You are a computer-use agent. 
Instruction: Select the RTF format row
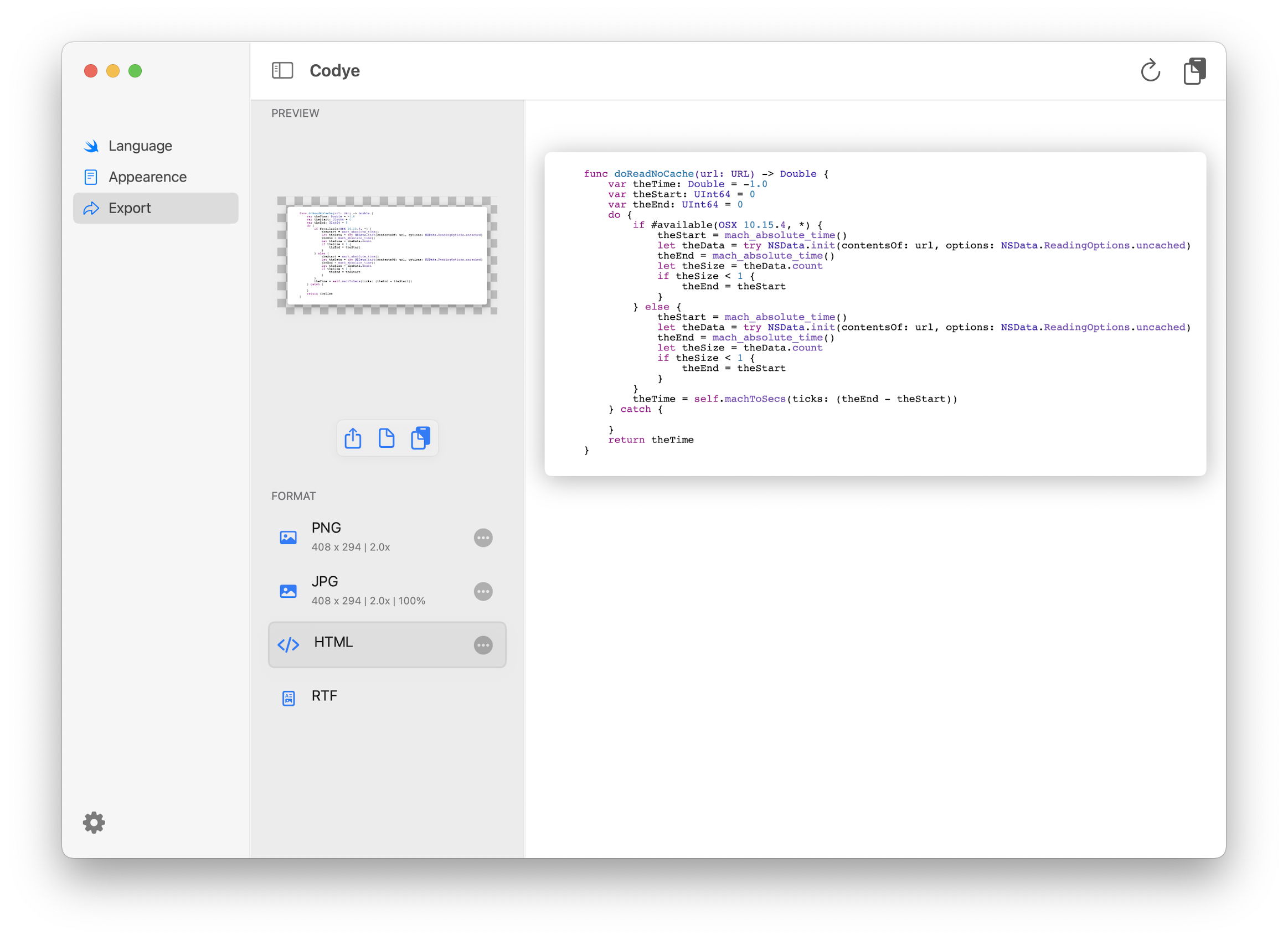point(387,698)
